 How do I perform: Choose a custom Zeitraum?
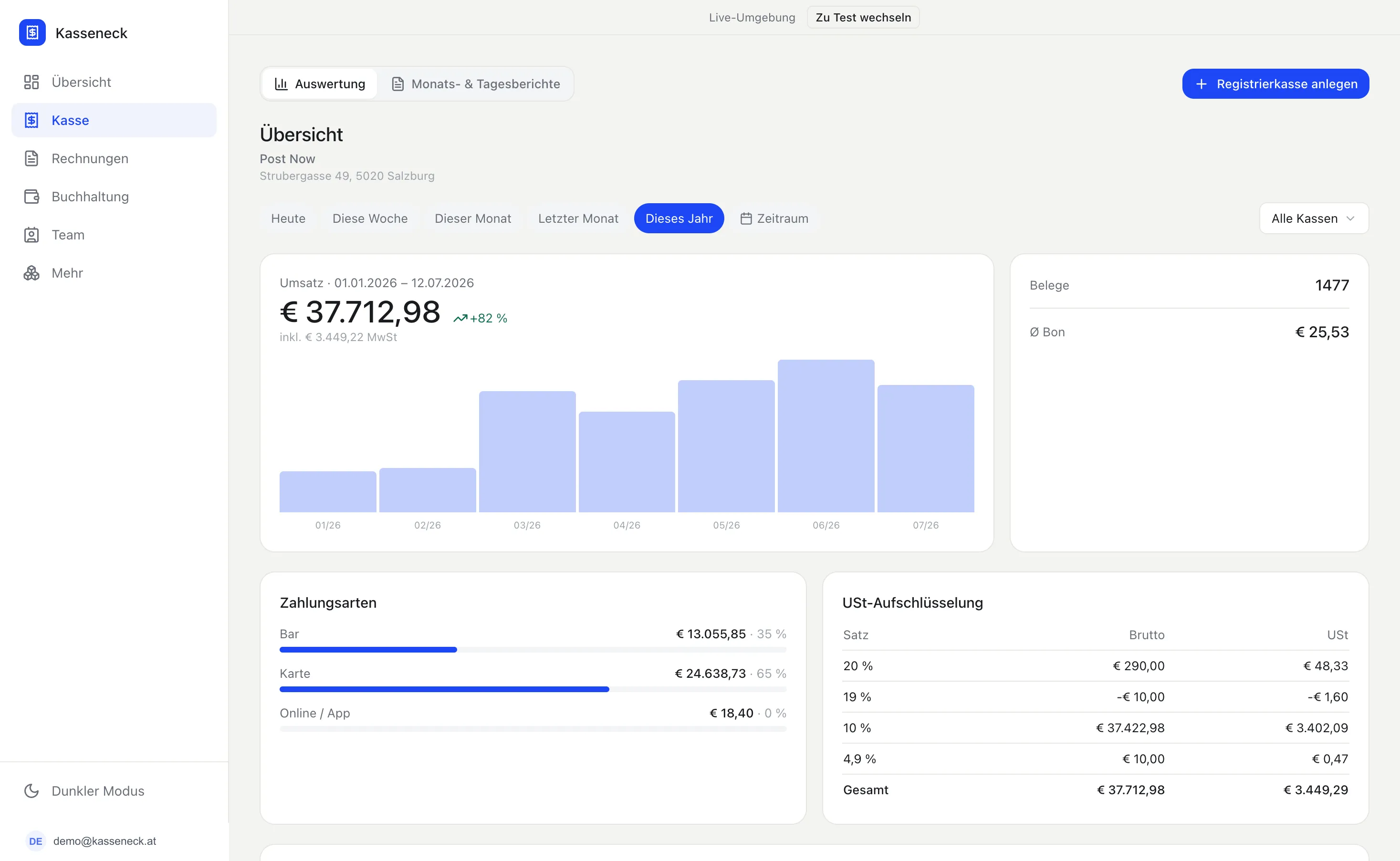[774, 218]
